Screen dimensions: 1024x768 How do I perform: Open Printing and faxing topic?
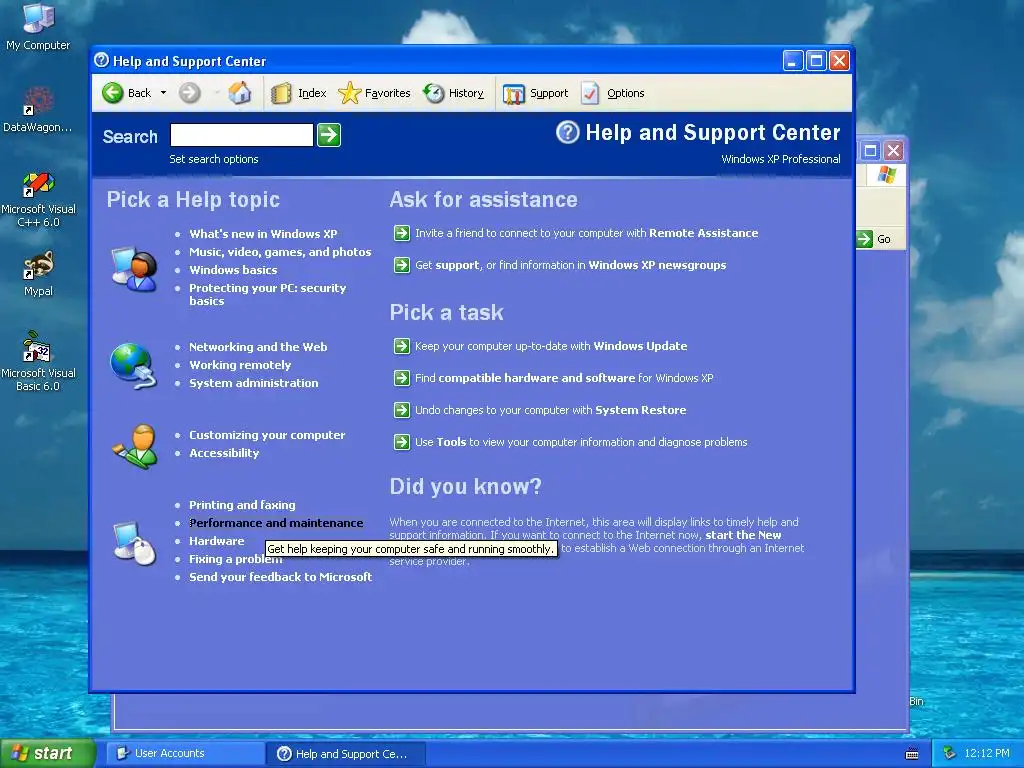coord(242,505)
